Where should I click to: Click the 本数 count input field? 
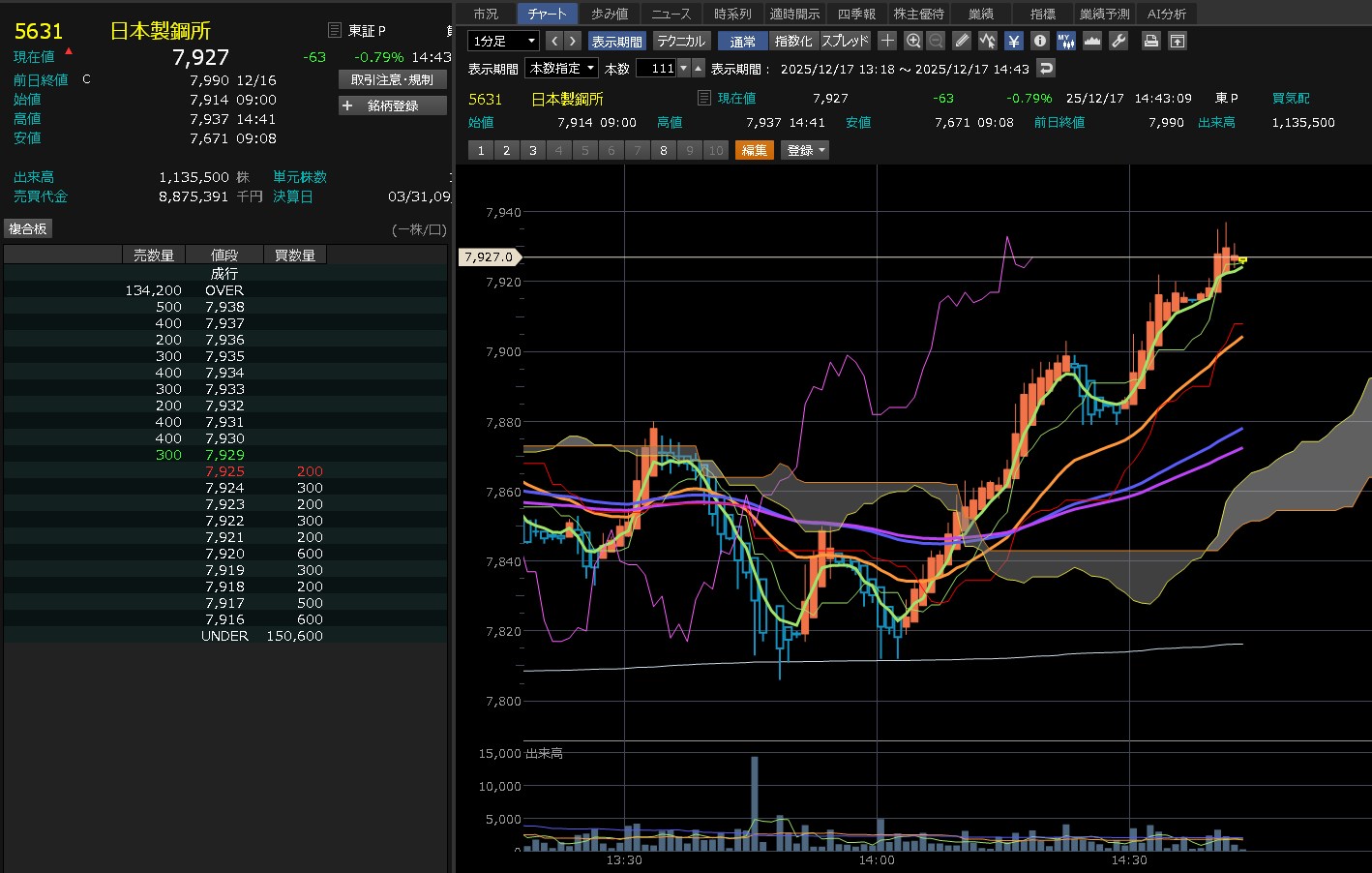click(x=657, y=68)
